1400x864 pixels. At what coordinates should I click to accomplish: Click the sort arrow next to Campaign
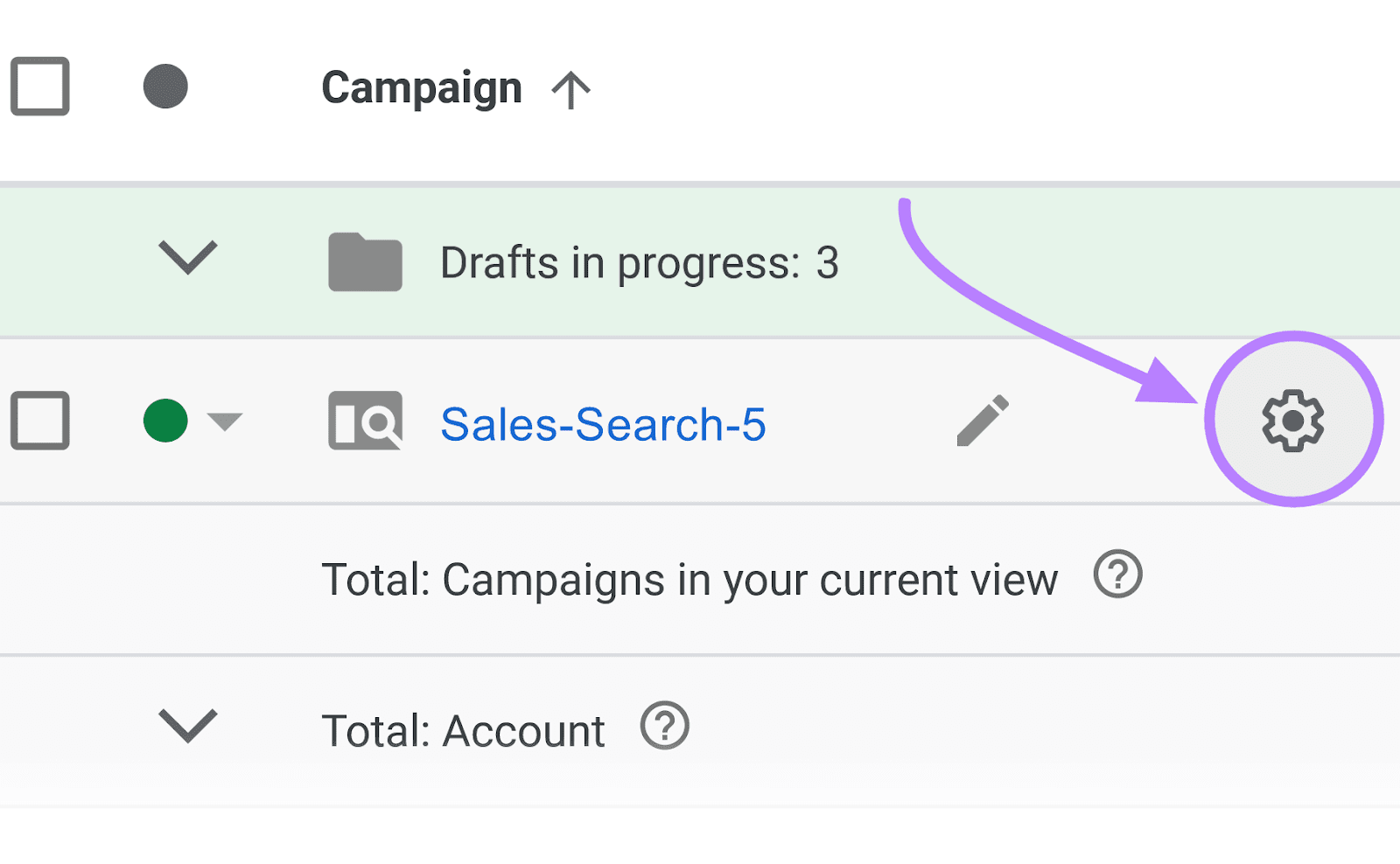coord(572,87)
